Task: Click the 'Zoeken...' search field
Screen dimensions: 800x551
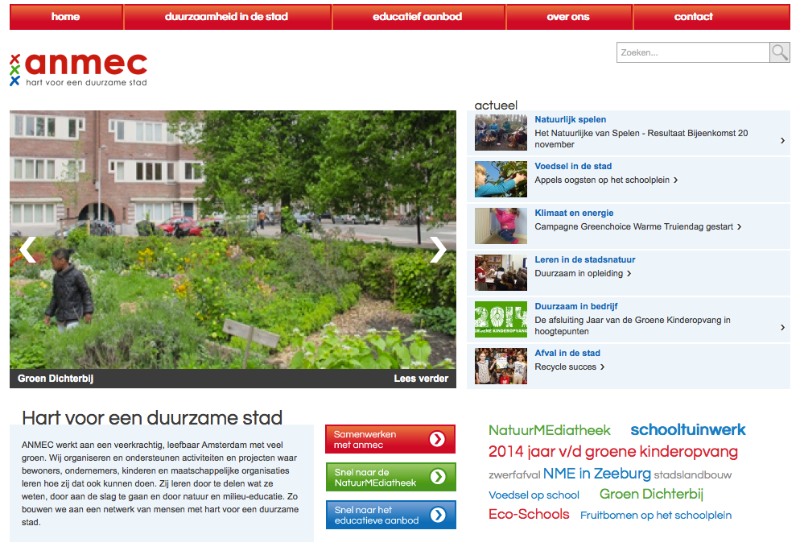Action: pos(692,53)
